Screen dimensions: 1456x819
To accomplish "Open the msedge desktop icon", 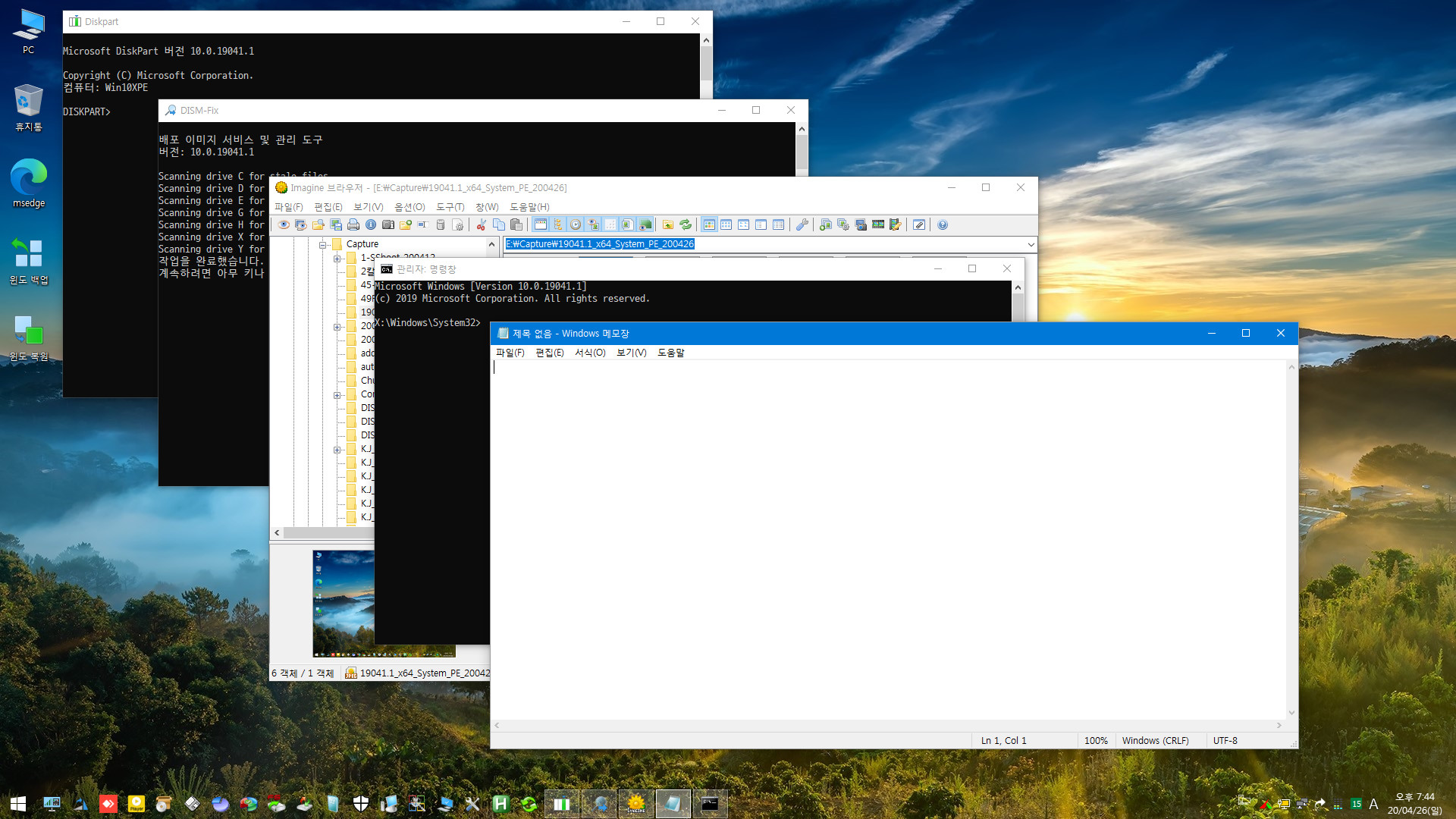I will point(29,184).
